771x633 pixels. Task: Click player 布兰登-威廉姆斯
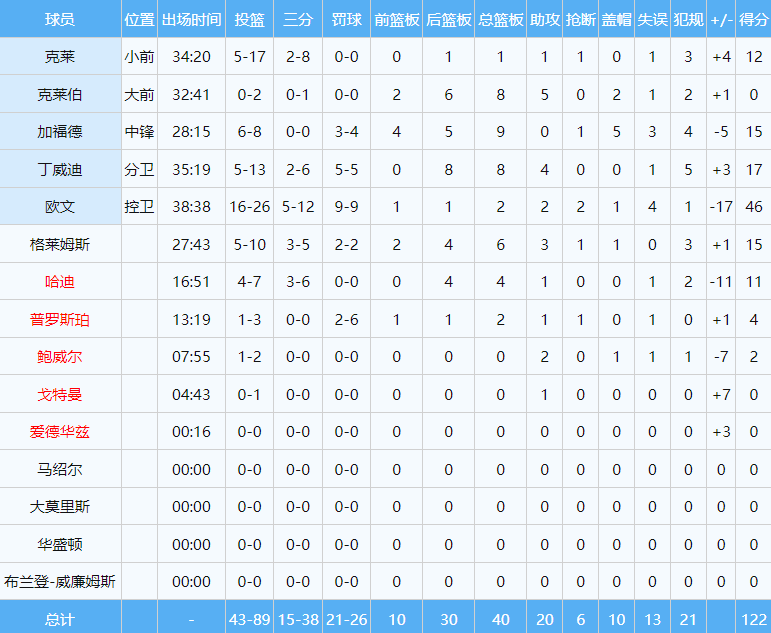click(60, 582)
